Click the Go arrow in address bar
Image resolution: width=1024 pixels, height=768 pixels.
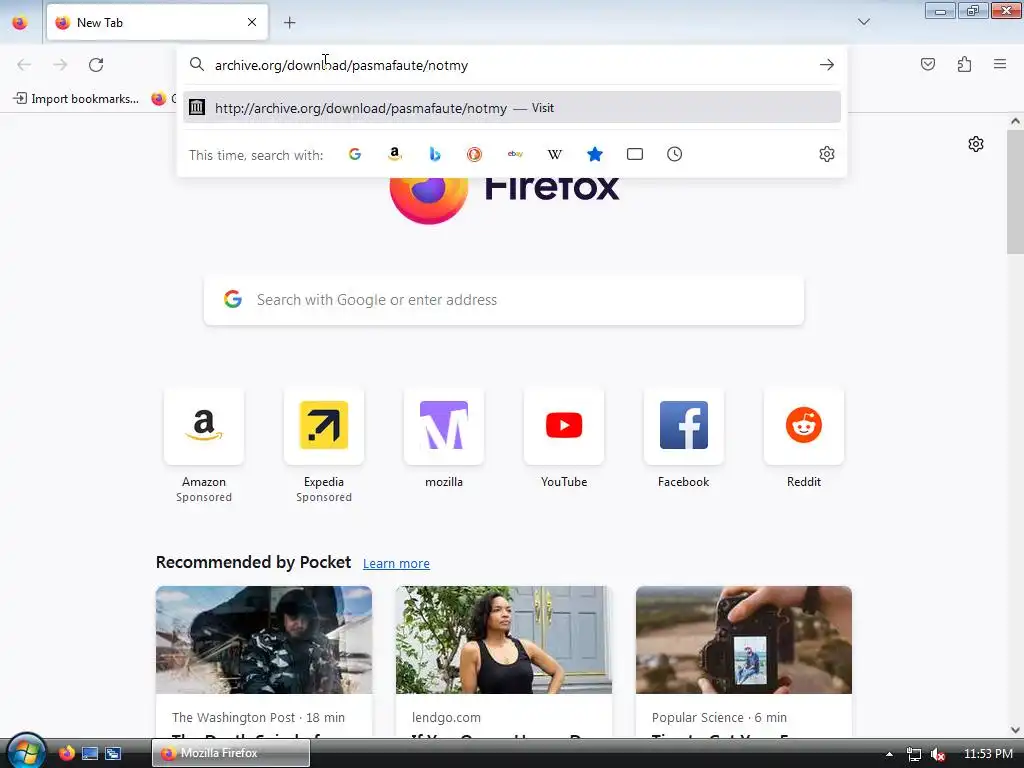[826, 65]
